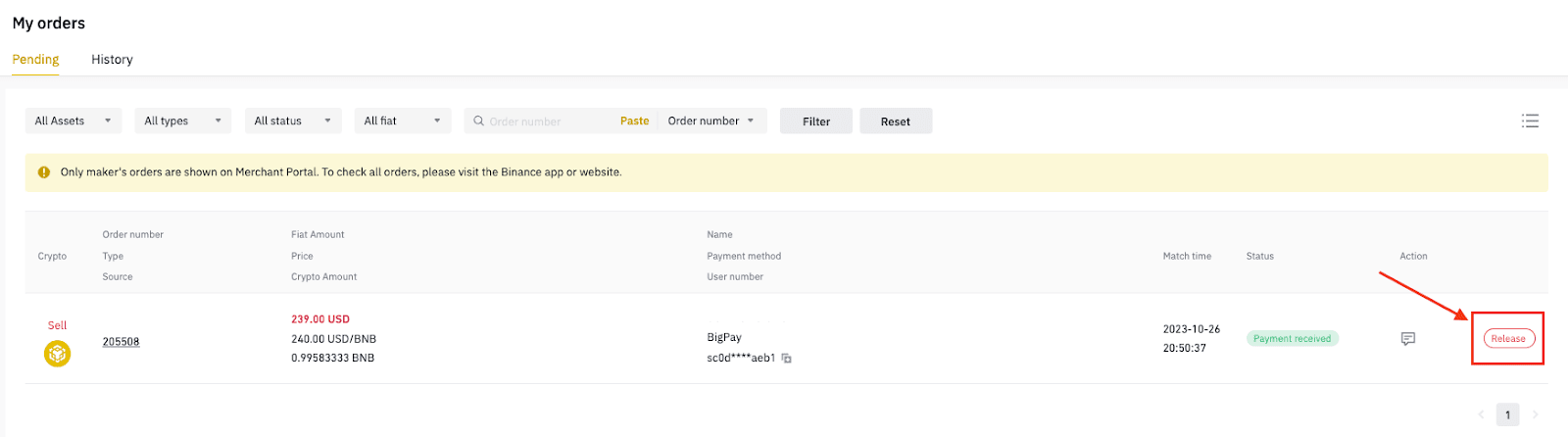Open the History tab
Image resolution: width=1568 pixels, height=437 pixels.
tap(112, 59)
